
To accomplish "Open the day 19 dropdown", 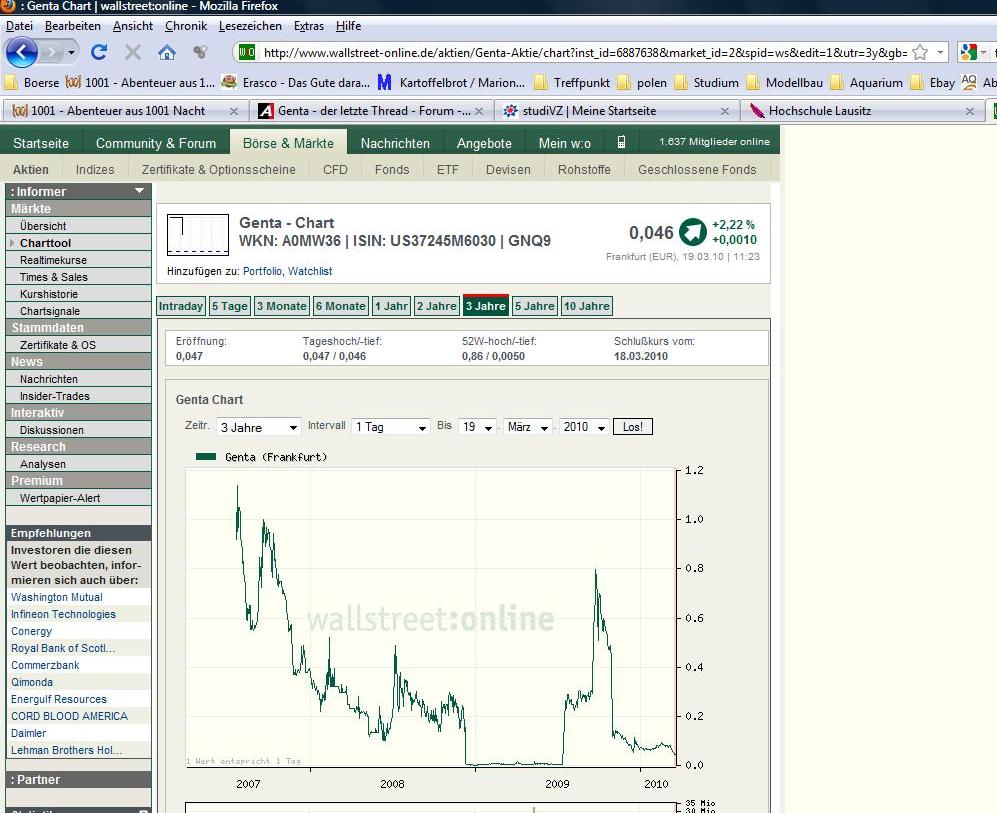I will [x=478, y=427].
